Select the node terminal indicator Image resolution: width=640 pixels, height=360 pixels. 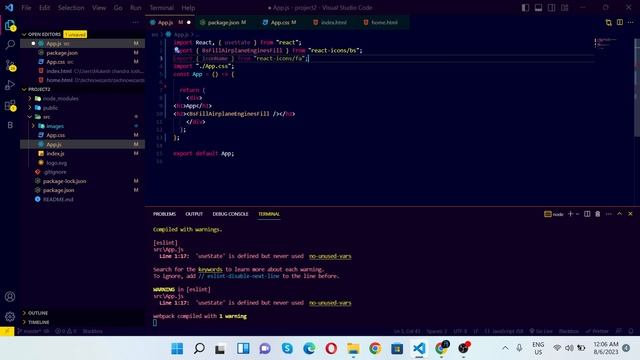click(553, 214)
